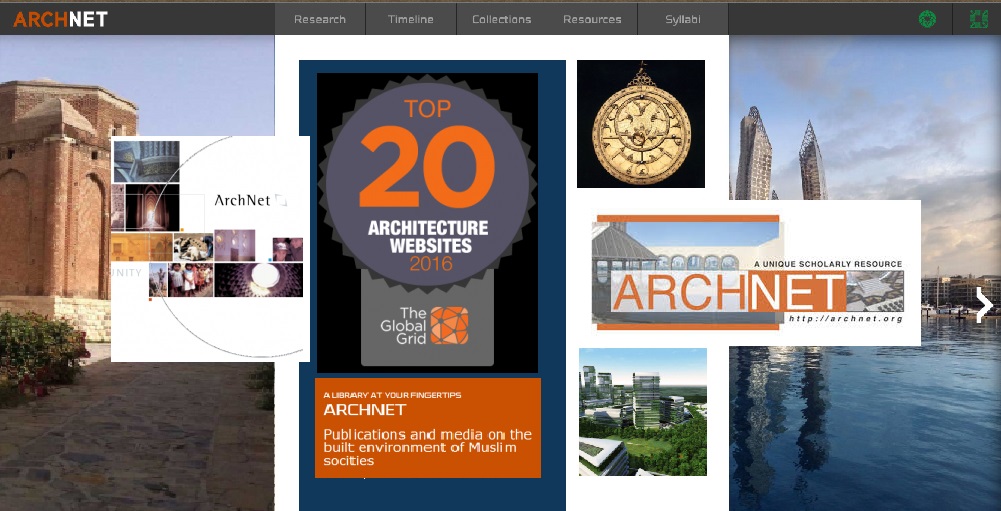
Task: Select the orange ARCHNET heading text
Action: (365, 409)
